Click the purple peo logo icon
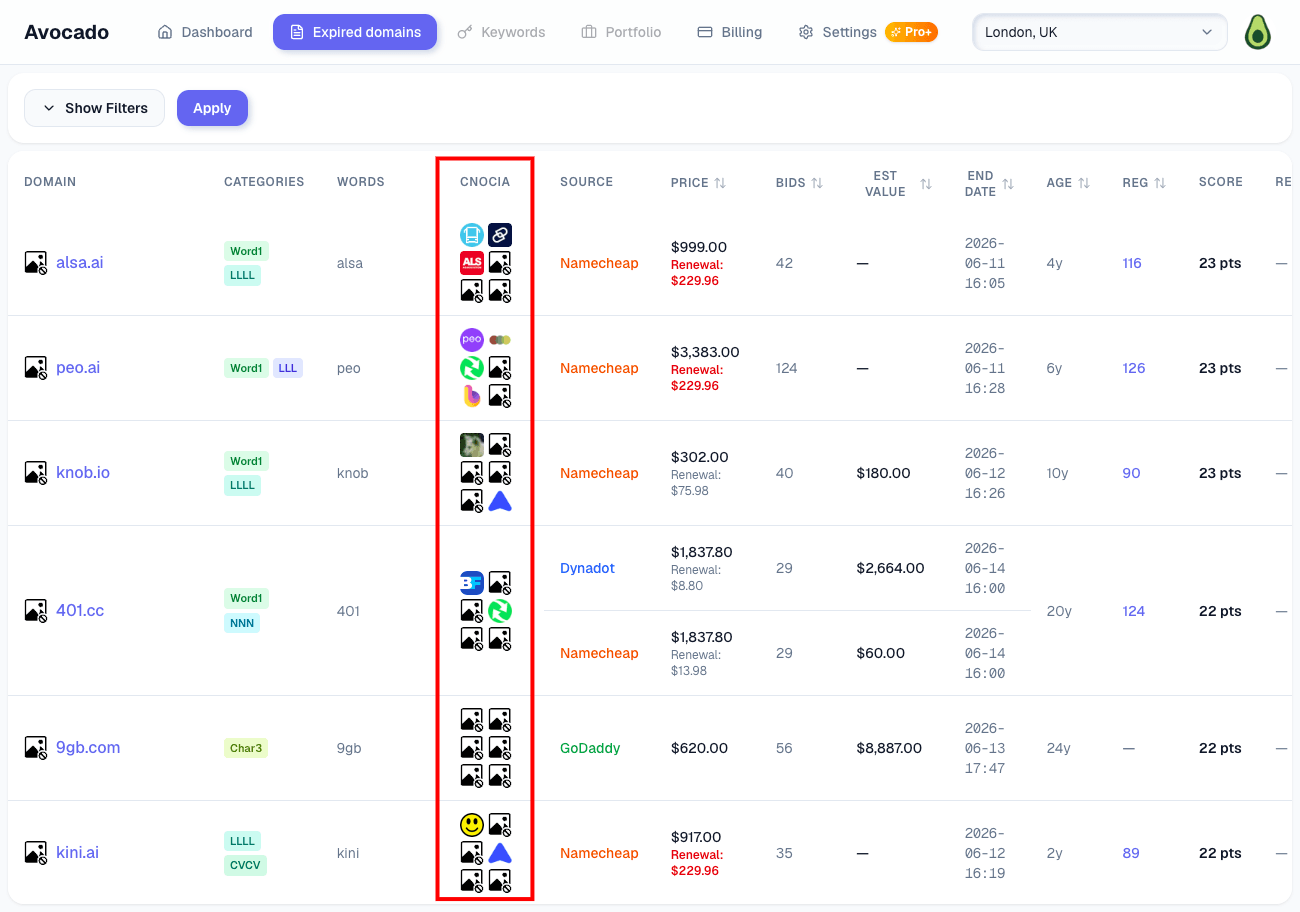The height and width of the screenshot is (912, 1300). [472, 340]
